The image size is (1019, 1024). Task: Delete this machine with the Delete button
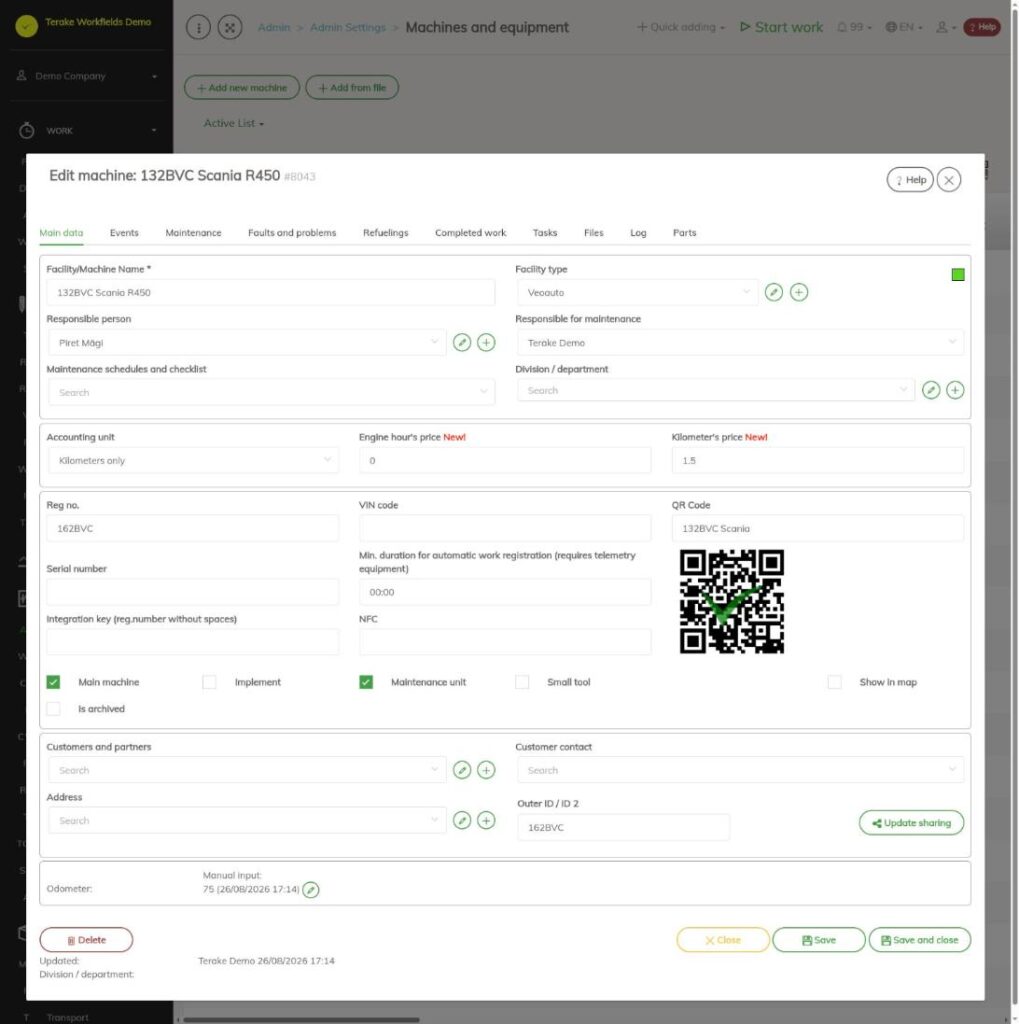coord(86,940)
